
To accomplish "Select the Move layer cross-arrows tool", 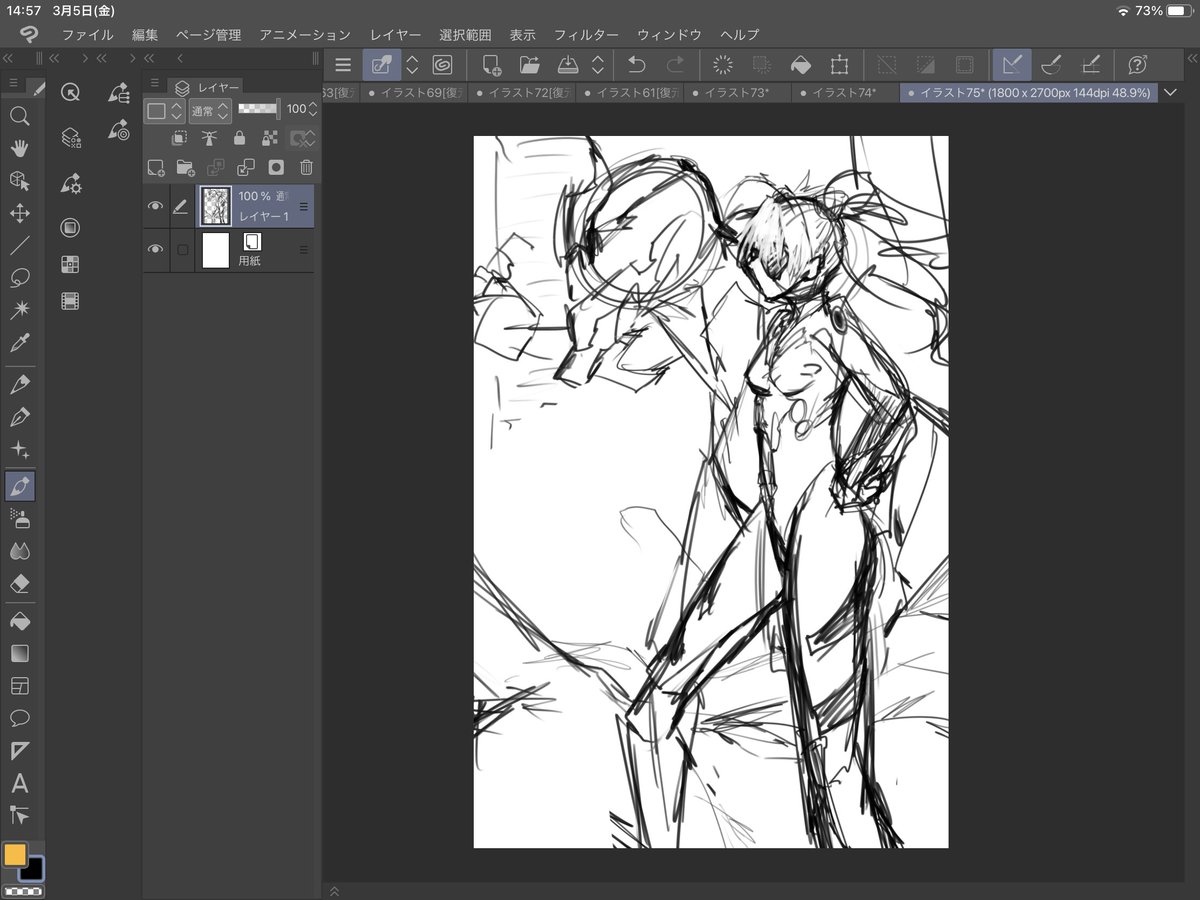I will pos(19,213).
